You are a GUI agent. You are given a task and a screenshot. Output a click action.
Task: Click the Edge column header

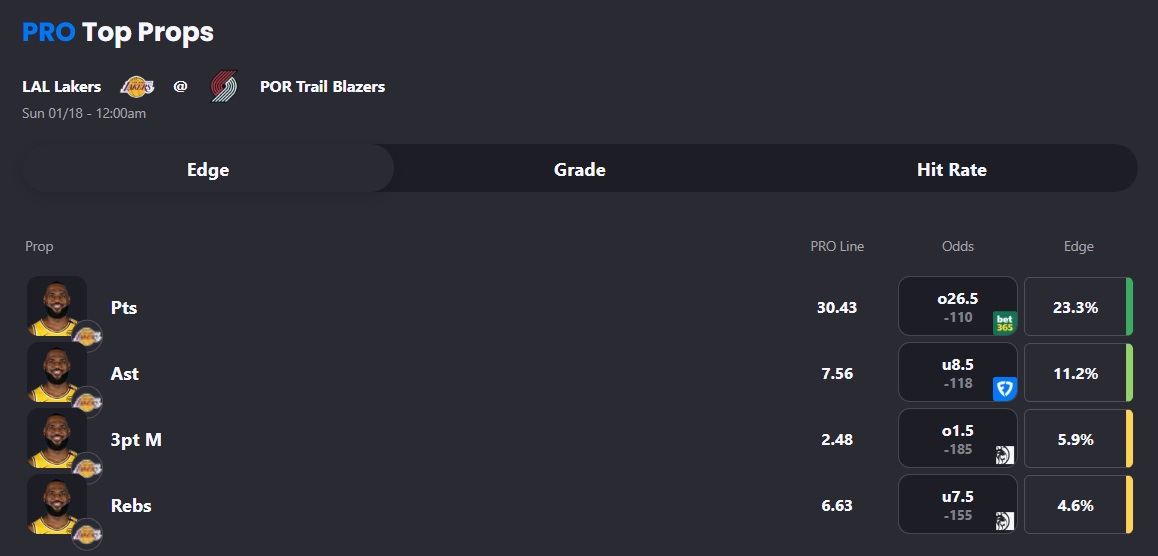coord(1078,246)
